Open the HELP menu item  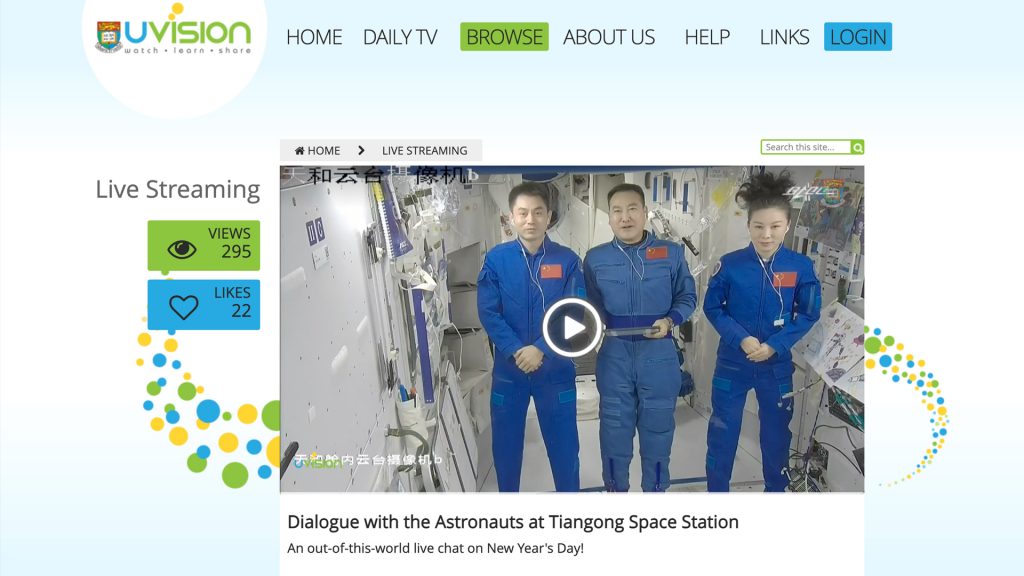point(707,37)
